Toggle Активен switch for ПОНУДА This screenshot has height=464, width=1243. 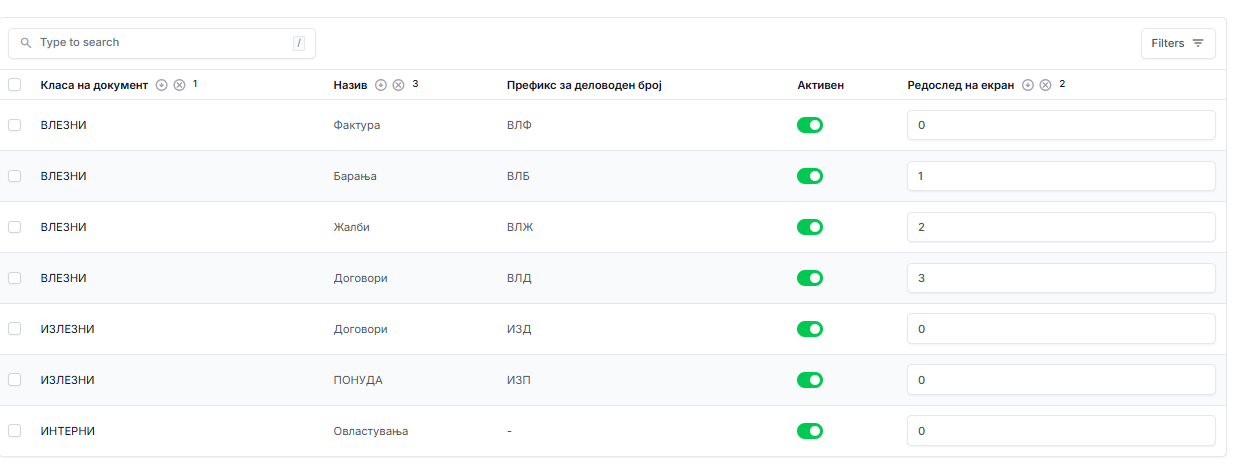point(810,380)
